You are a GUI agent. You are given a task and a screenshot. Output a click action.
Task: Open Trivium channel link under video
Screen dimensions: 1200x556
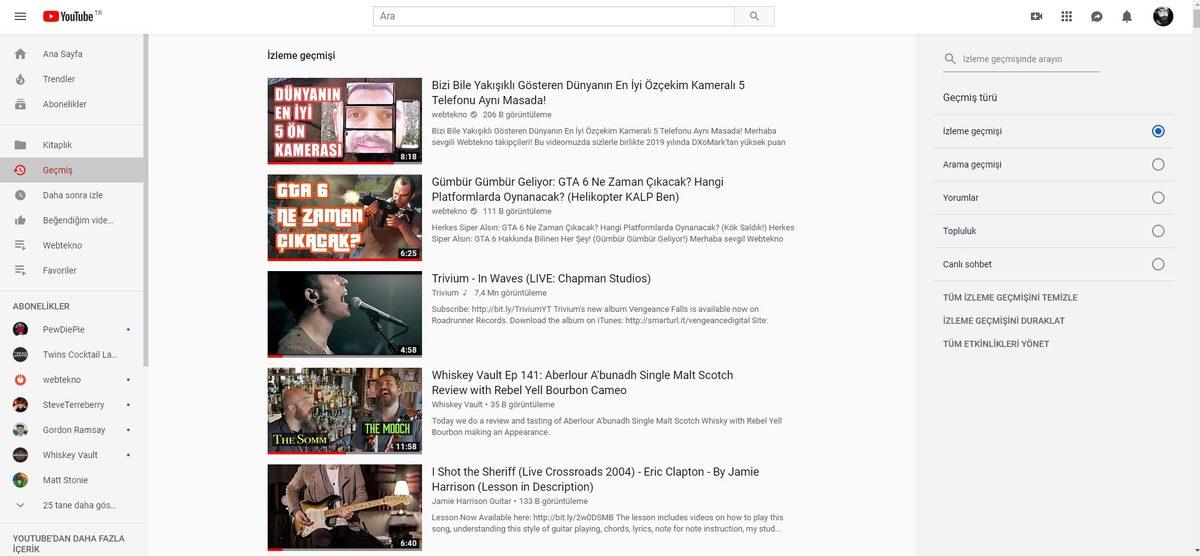coord(445,293)
